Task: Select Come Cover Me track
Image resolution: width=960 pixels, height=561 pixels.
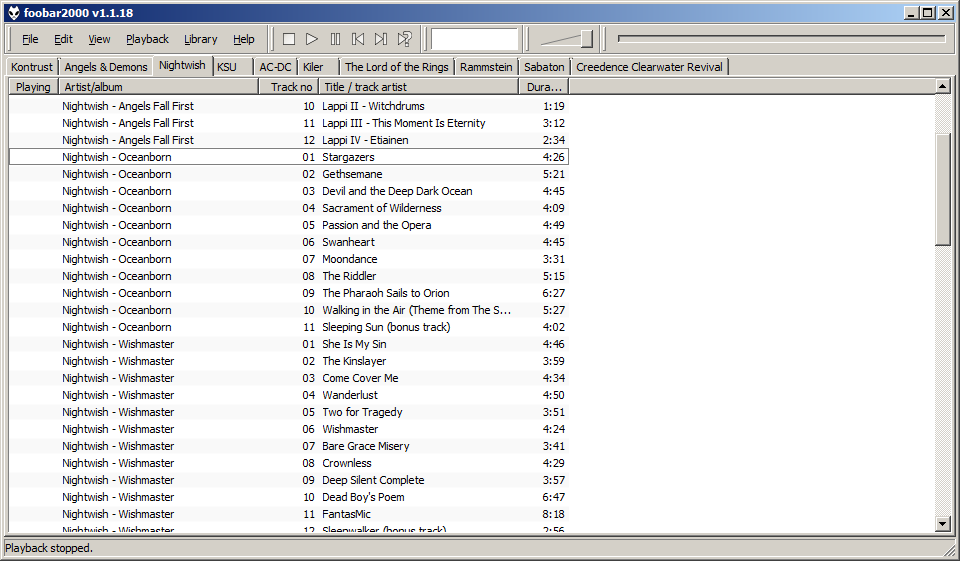Action: pos(289,378)
